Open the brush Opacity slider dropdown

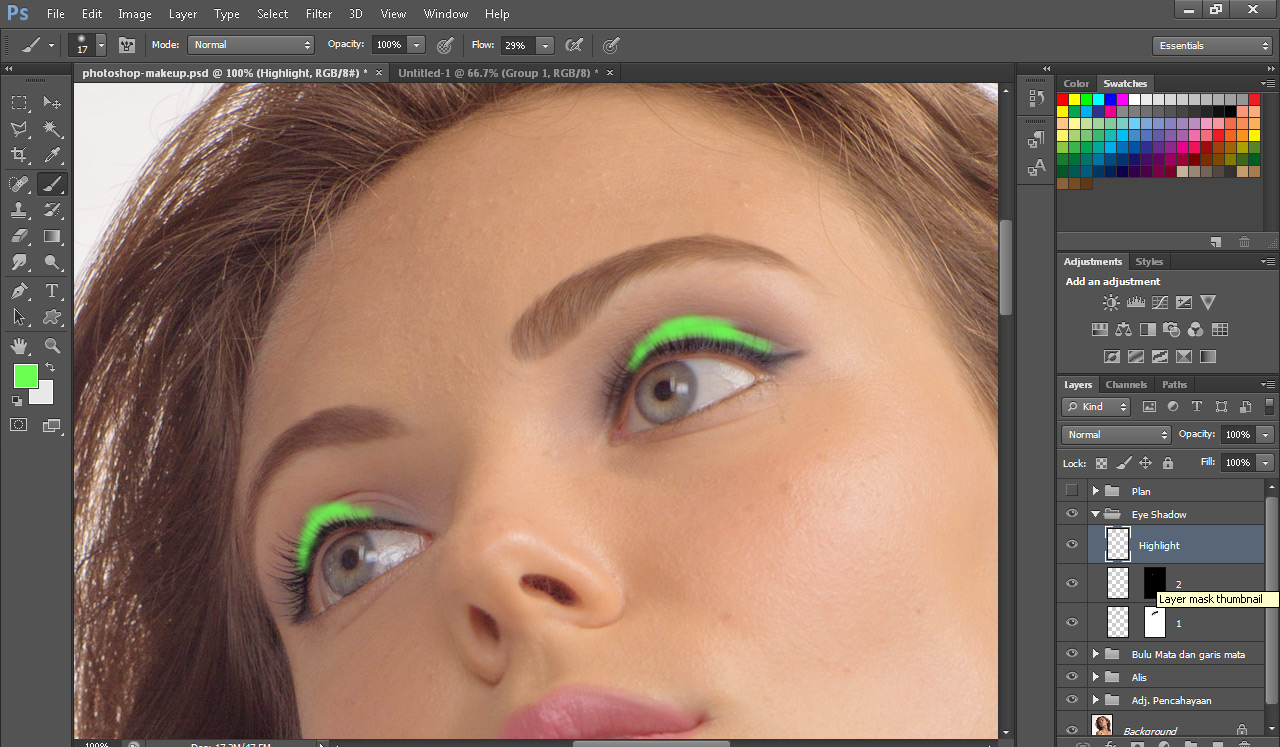tap(416, 45)
